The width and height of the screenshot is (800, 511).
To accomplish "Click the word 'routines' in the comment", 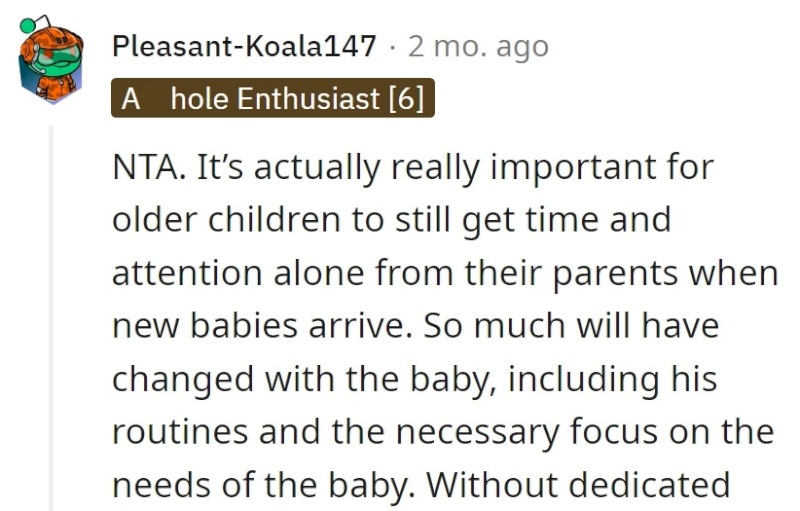I will point(180,431).
